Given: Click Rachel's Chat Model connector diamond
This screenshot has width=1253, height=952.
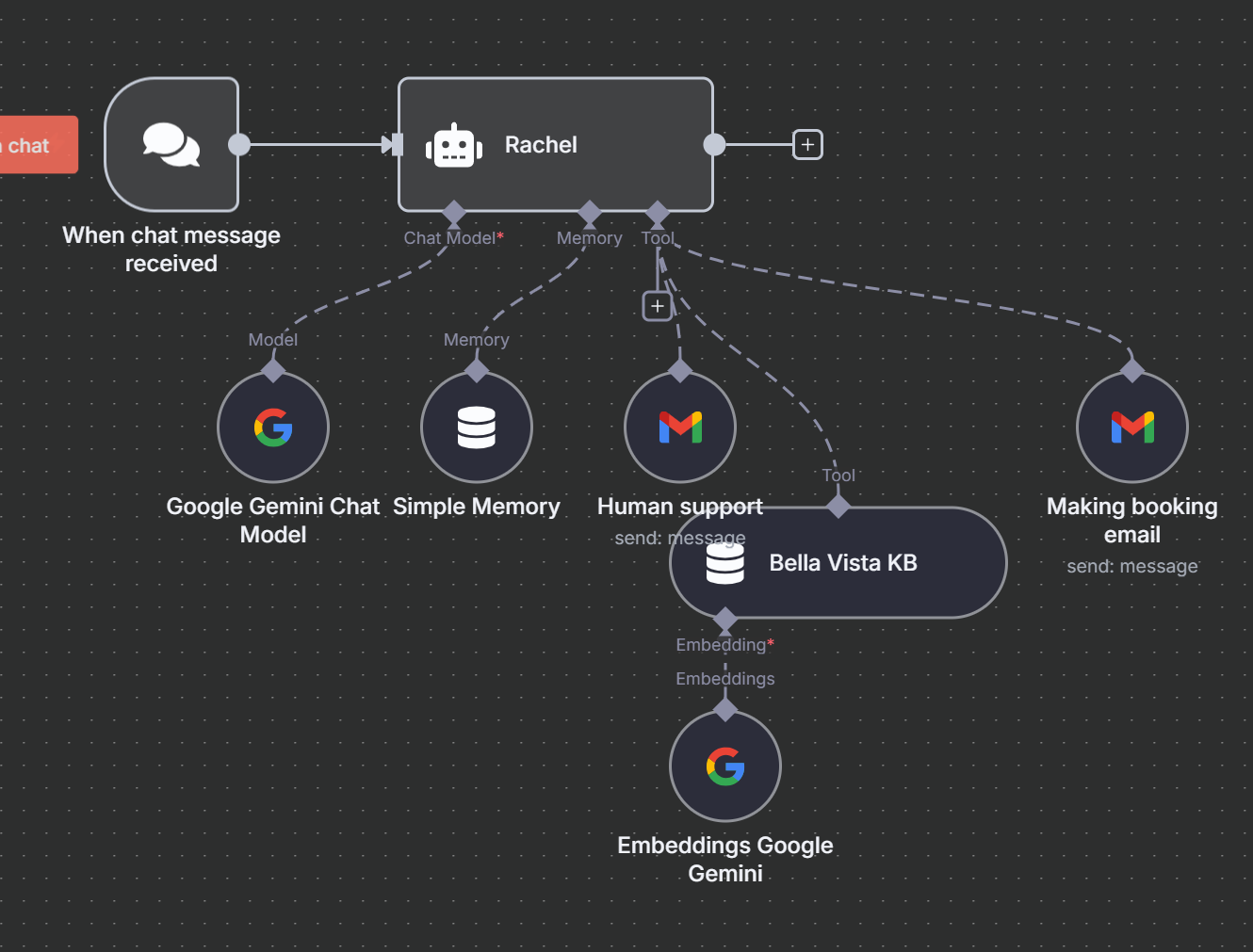Looking at the screenshot, I should [x=454, y=212].
